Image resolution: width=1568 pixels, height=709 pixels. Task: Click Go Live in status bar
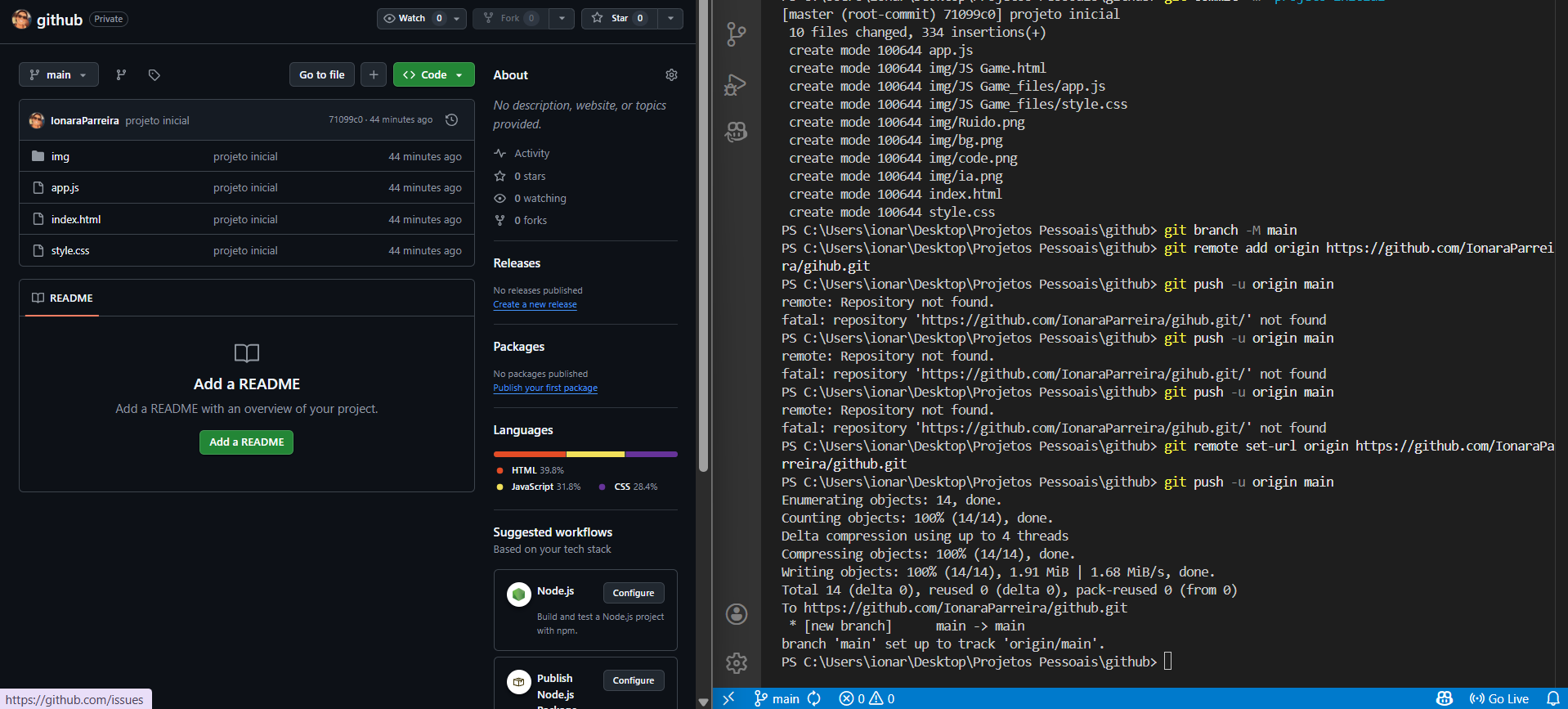(1499, 698)
